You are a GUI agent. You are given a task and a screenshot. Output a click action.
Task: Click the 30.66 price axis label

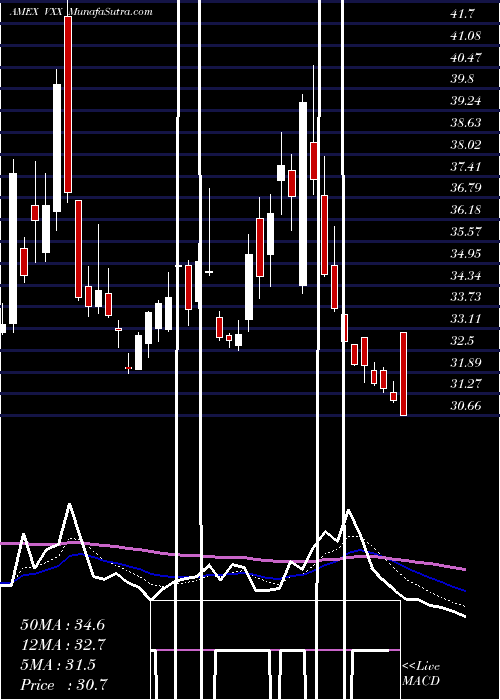(x=466, y=406)
